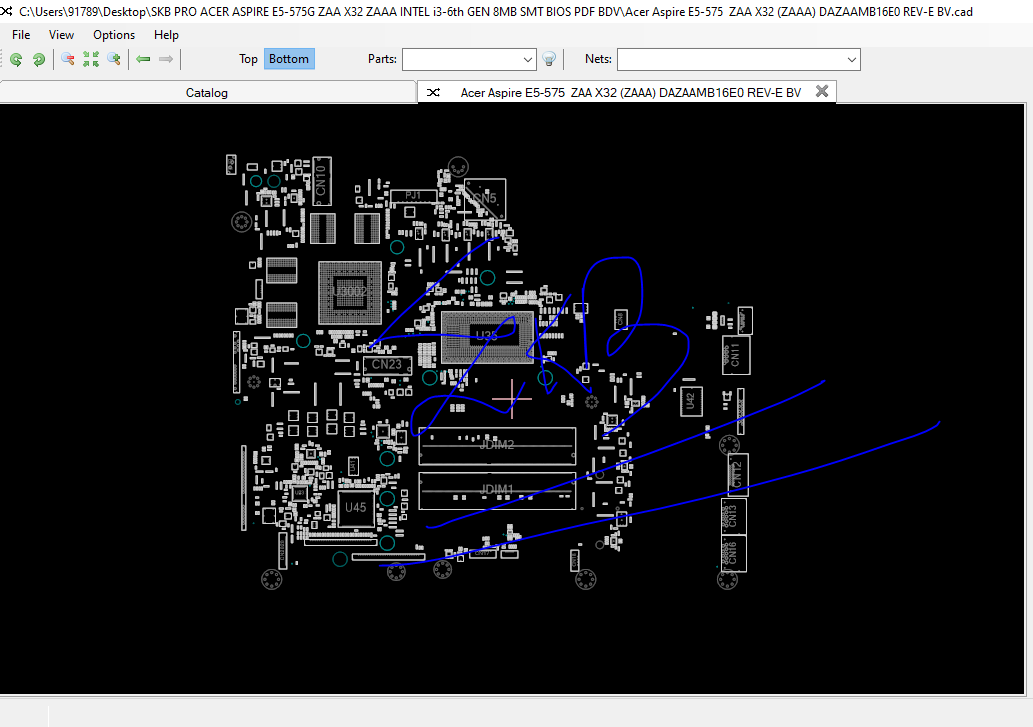The image size is (1033, 727).
Task: Select the U3002 chip on the board
Action: (x=350, y=292)
